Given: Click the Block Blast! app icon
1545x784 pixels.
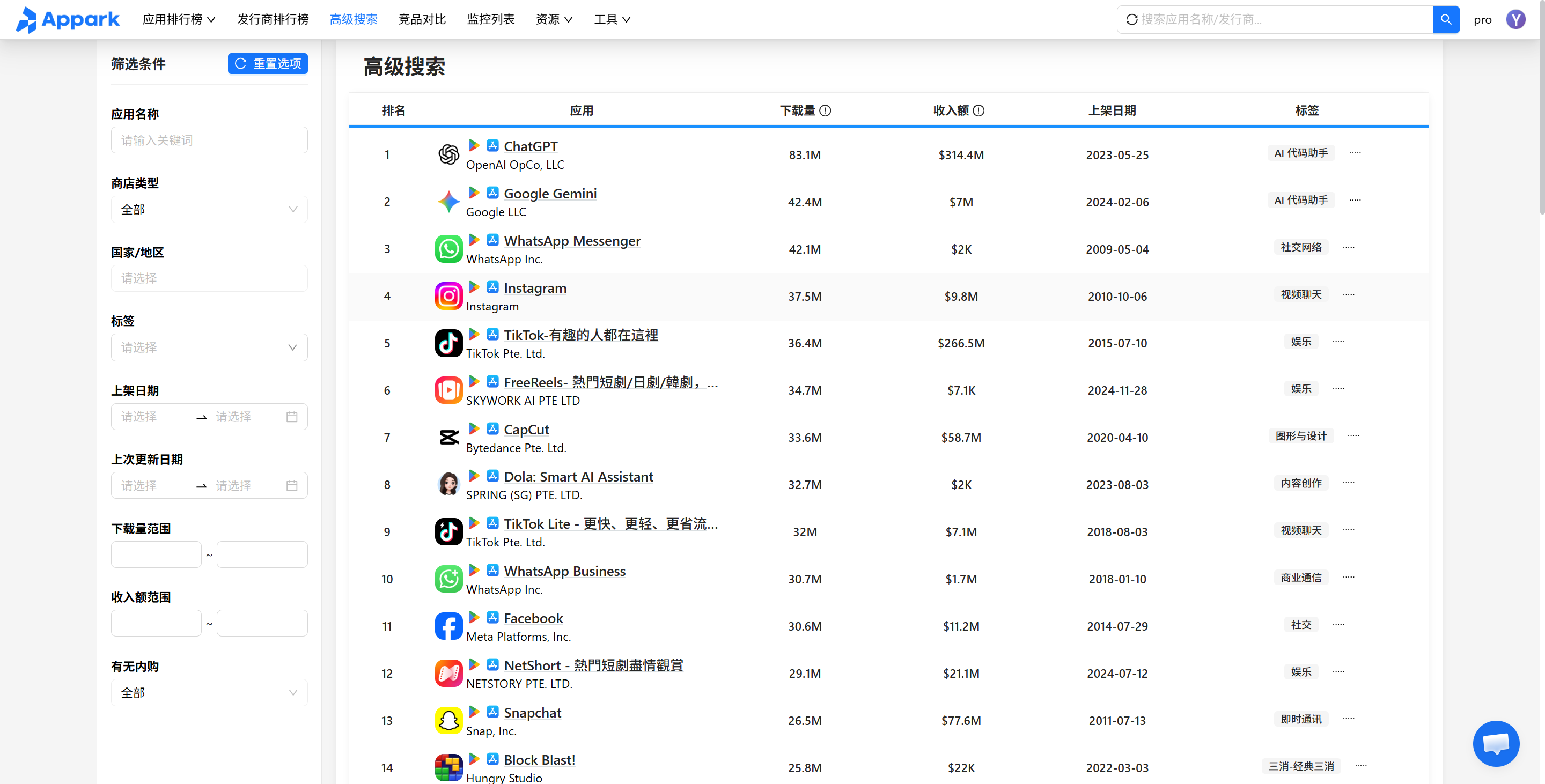Looking at the screenshot, I should point(448,768).
